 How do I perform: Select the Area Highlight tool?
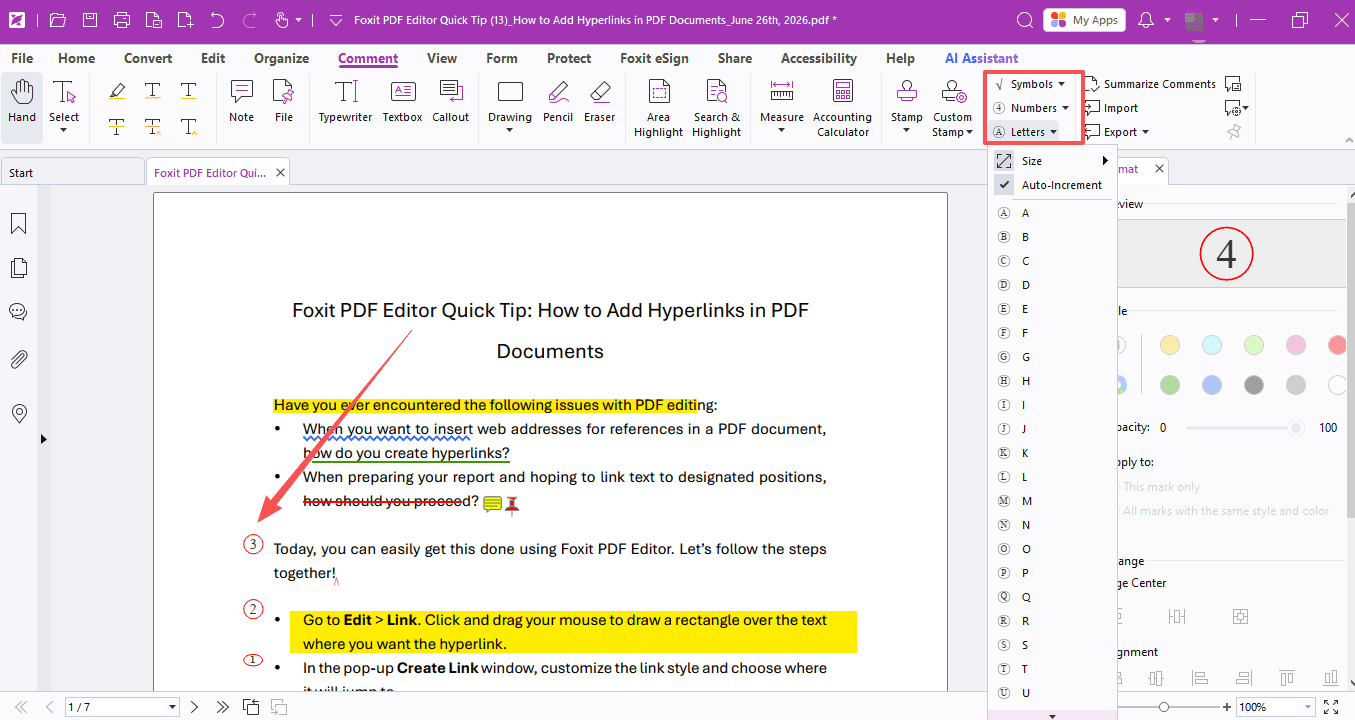658,108
